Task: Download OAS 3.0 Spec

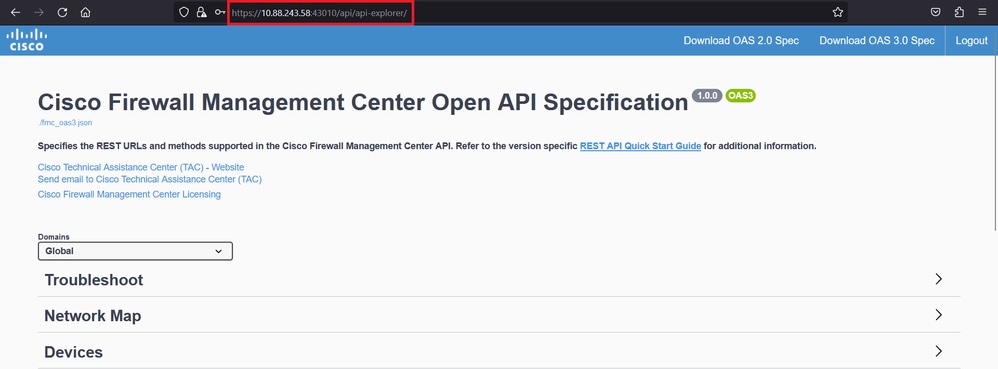Action: tap(876, 40)
